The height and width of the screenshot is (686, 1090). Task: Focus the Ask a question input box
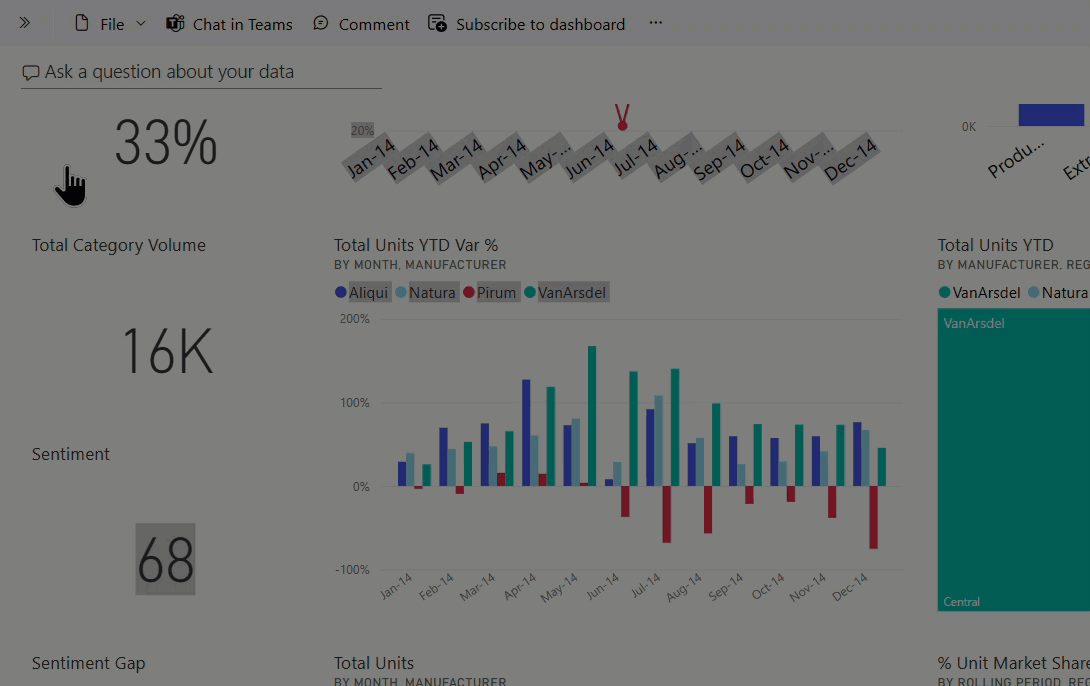[x=202, y=72]
